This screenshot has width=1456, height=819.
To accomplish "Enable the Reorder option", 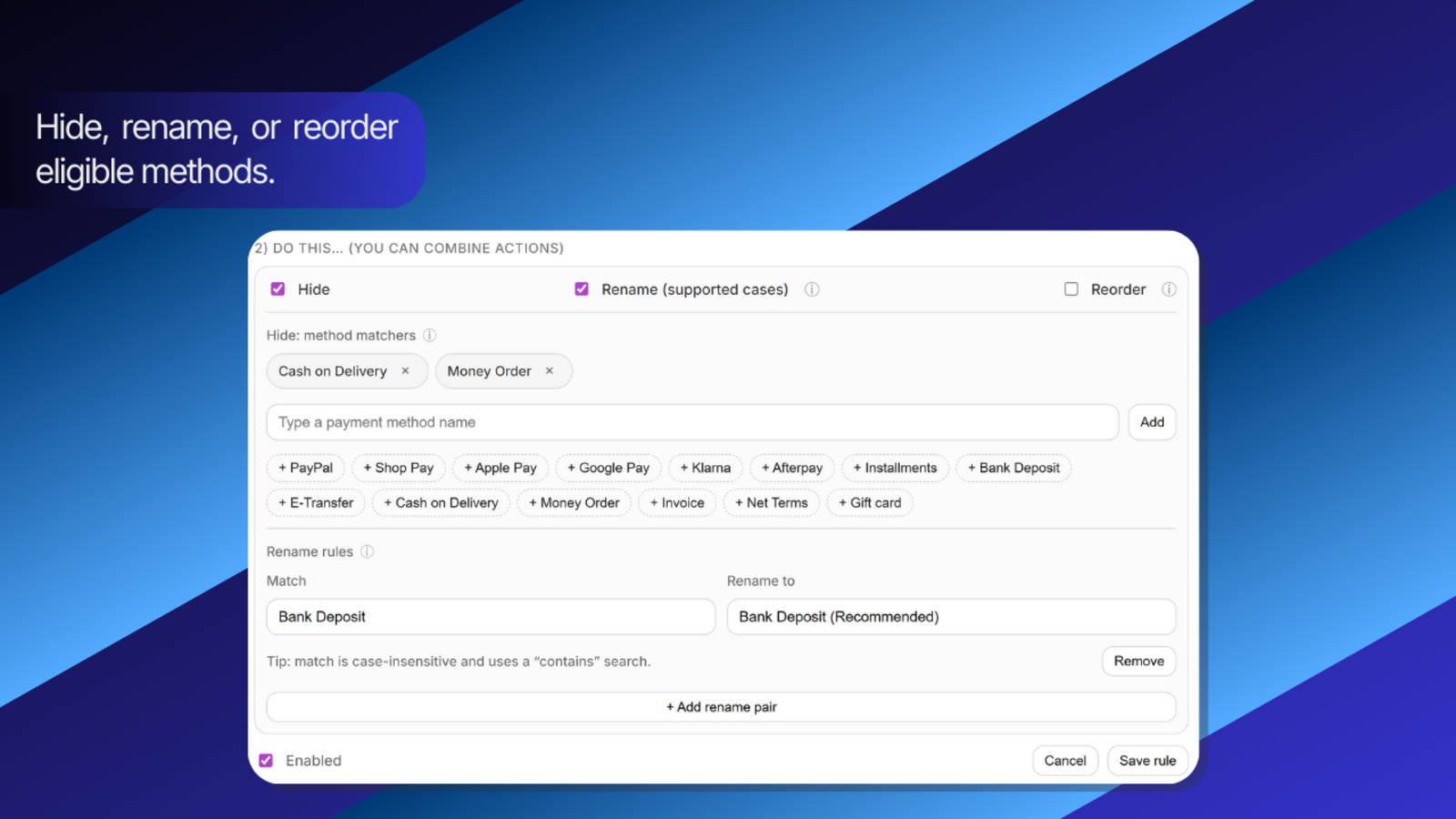I will (x=1071, y=289).
